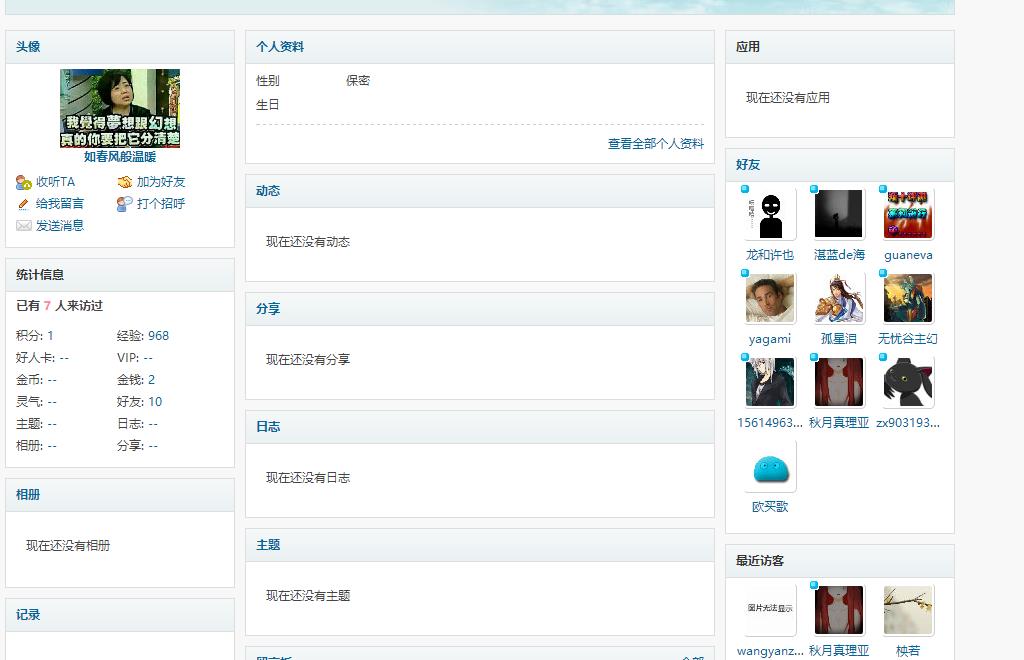Open 秋月真理亚 avatar in recent visitors
The height and width of the screenshot is (660, 1024).
[x=839, y=610]
